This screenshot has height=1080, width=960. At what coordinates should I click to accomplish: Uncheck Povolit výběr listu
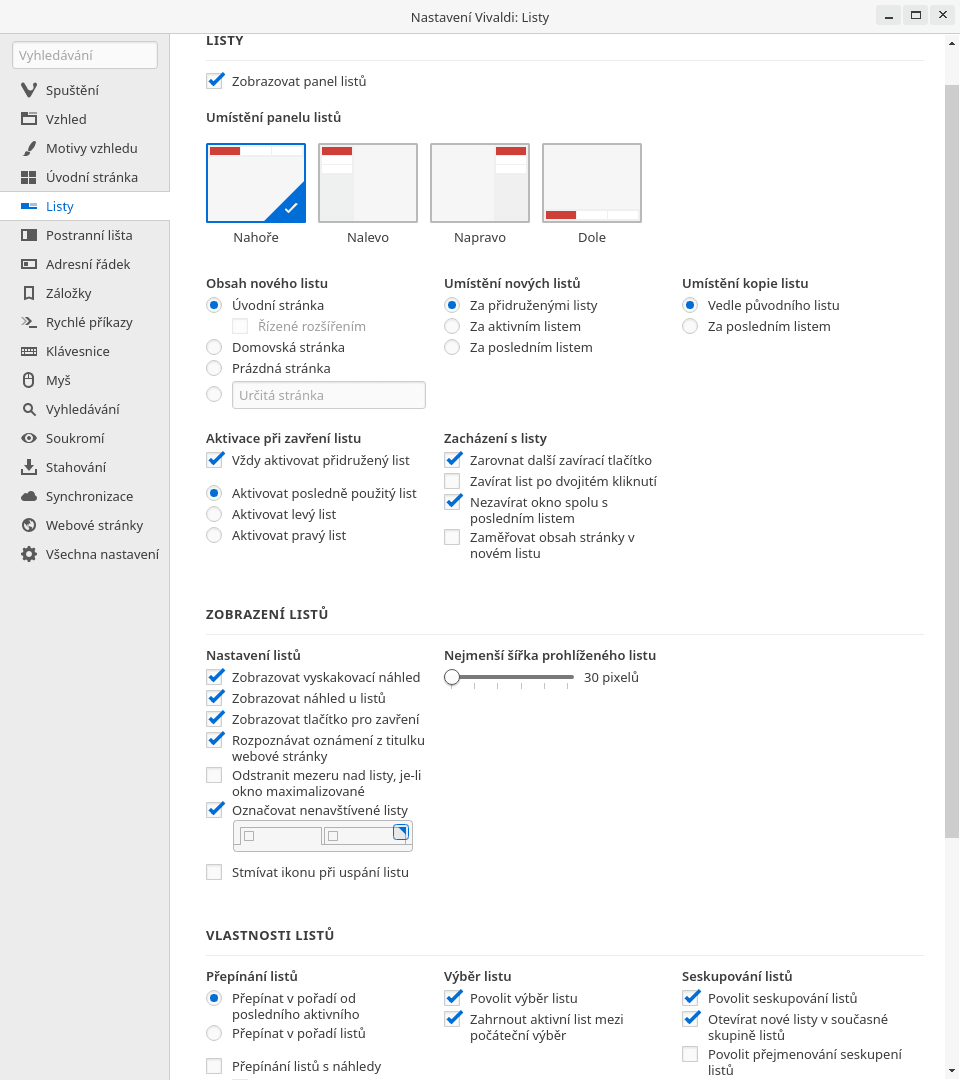point(452,997)
